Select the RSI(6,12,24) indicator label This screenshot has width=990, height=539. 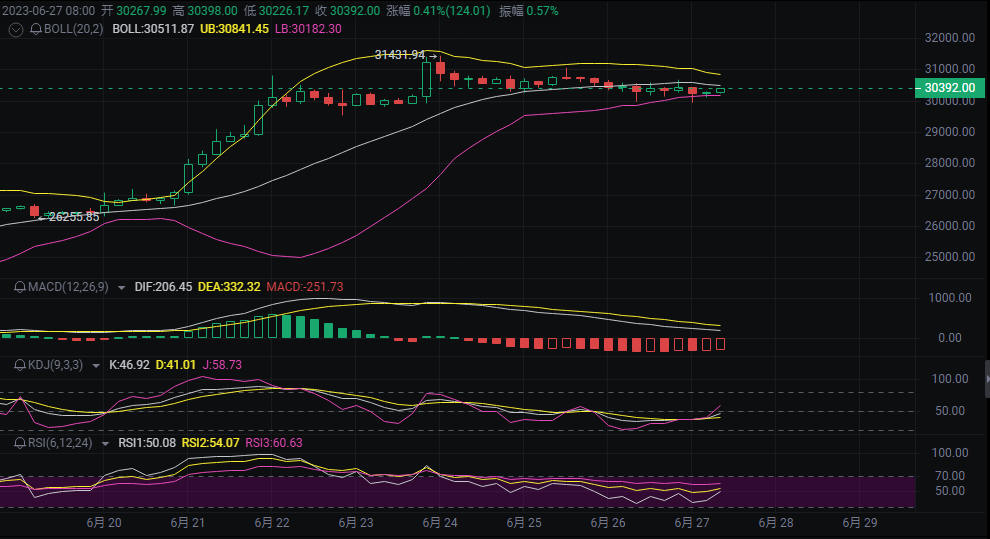60,443
